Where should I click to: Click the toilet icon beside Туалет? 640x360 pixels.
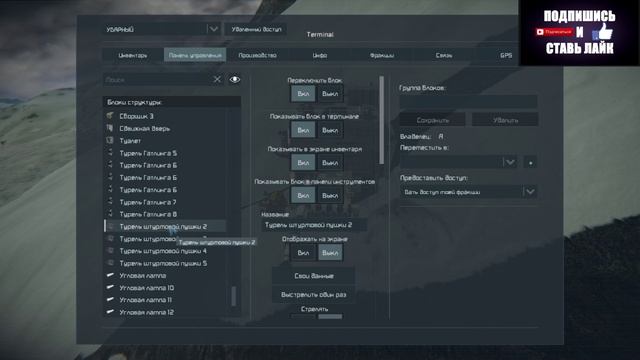click(110, 140)
